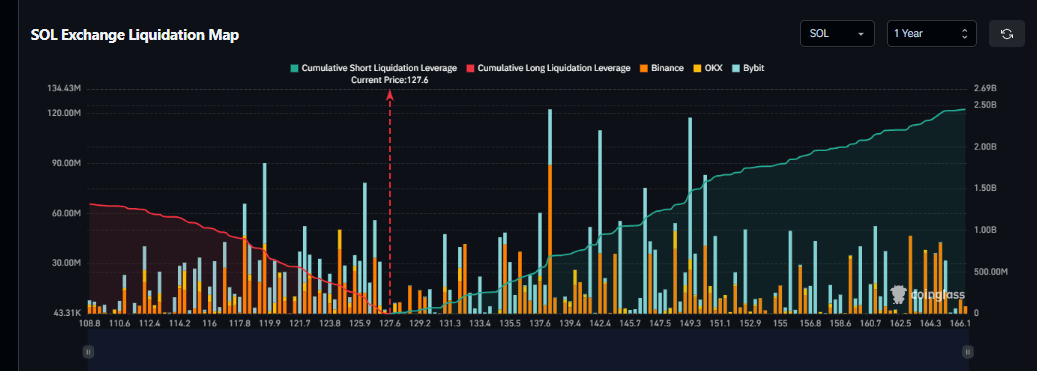Click the 135.5 price axis label
The height and width of the screenshot is (371, 1037).
(510, 323)
